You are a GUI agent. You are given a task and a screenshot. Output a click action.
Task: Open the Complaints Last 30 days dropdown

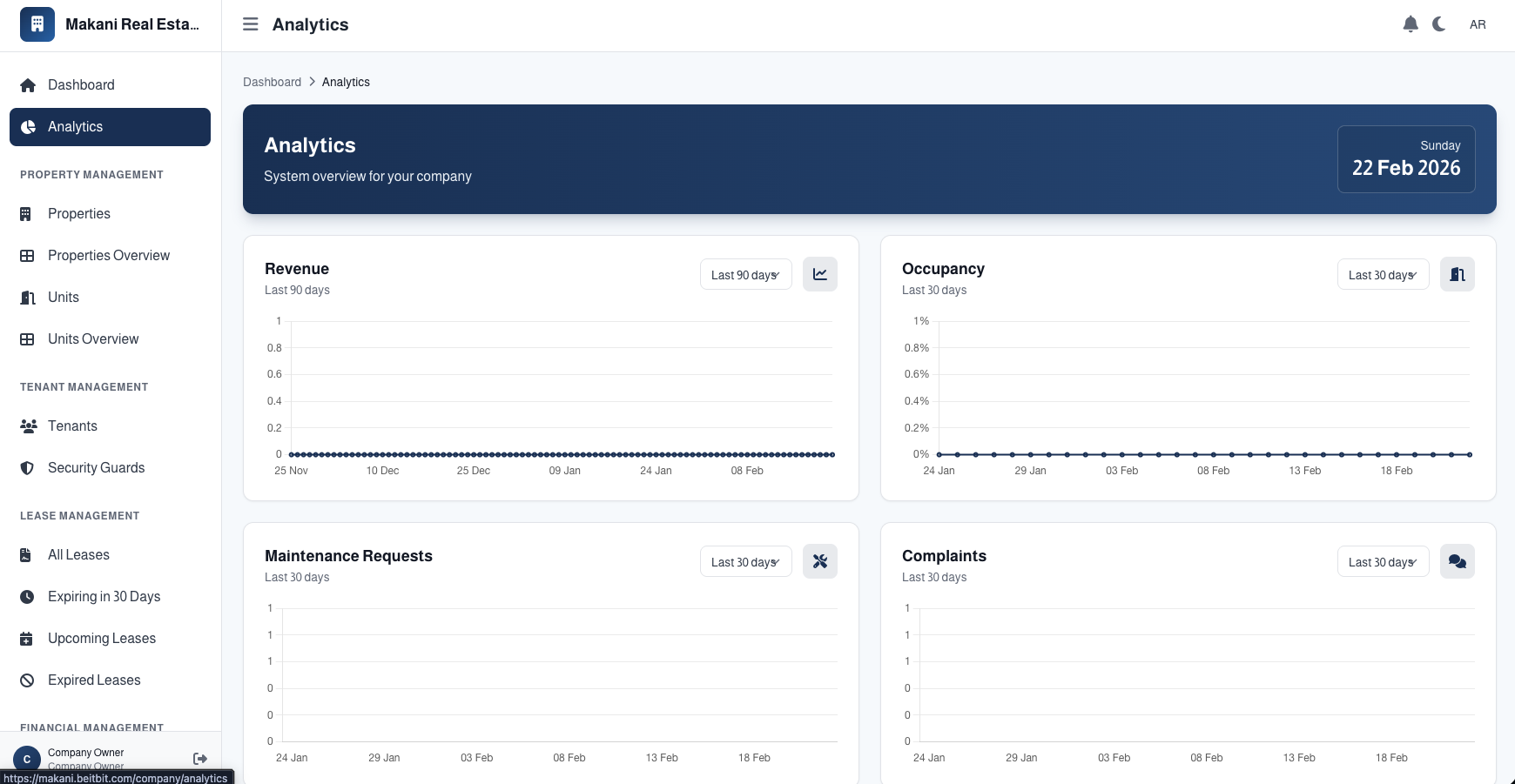click(1384, 561)
